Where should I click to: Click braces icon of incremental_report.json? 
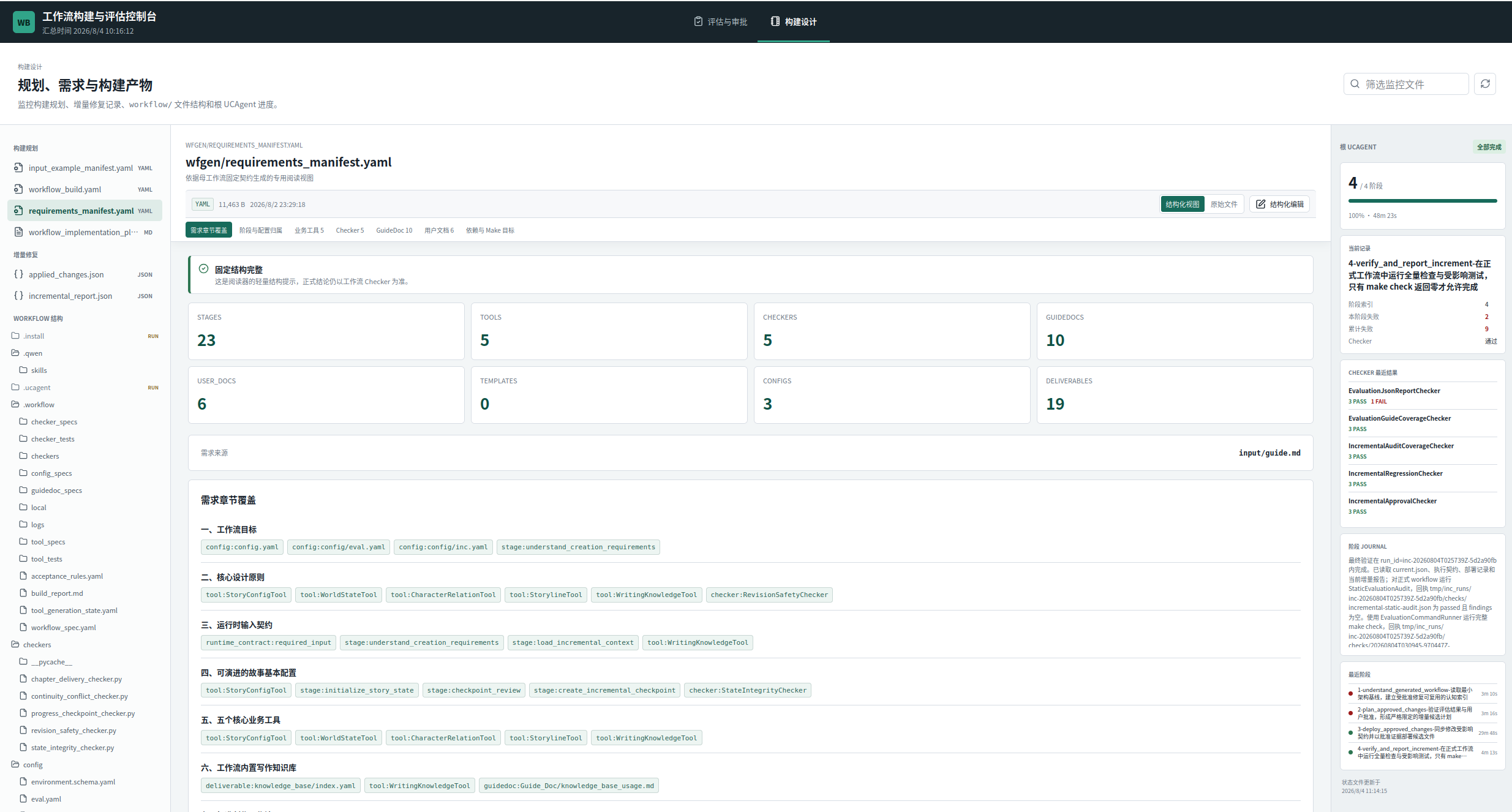18,296
